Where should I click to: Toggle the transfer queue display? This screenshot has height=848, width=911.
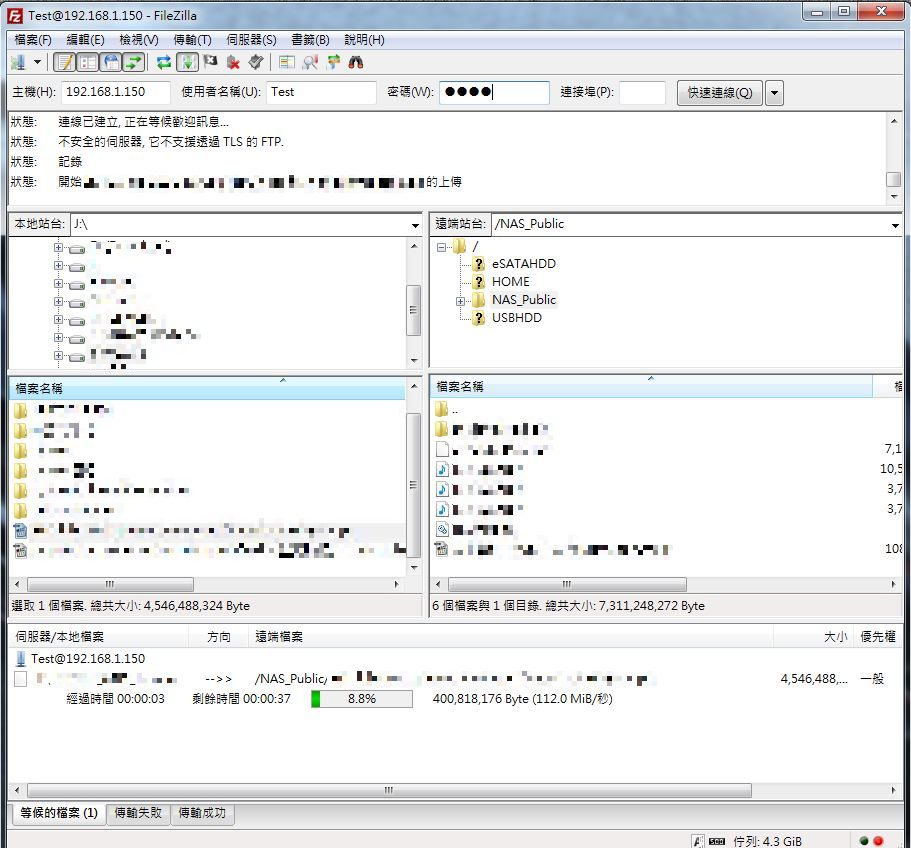pyautogui.click(x=134, y=62)
